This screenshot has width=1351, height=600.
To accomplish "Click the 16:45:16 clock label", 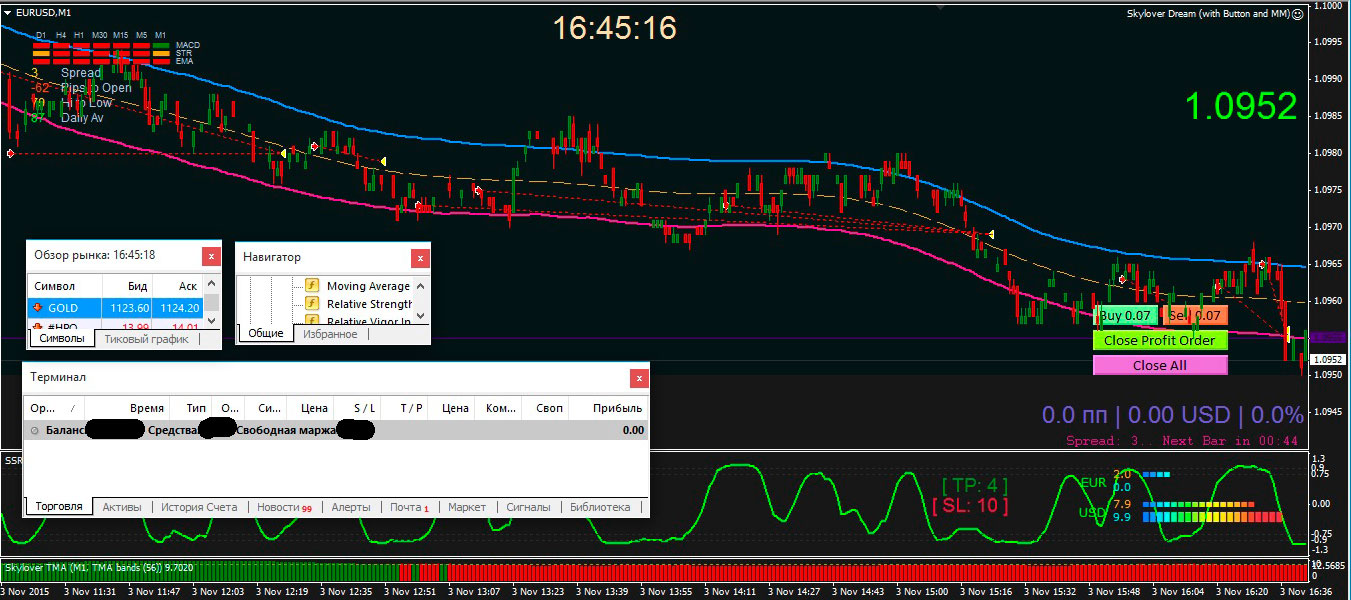I will [x=615, y=27].
